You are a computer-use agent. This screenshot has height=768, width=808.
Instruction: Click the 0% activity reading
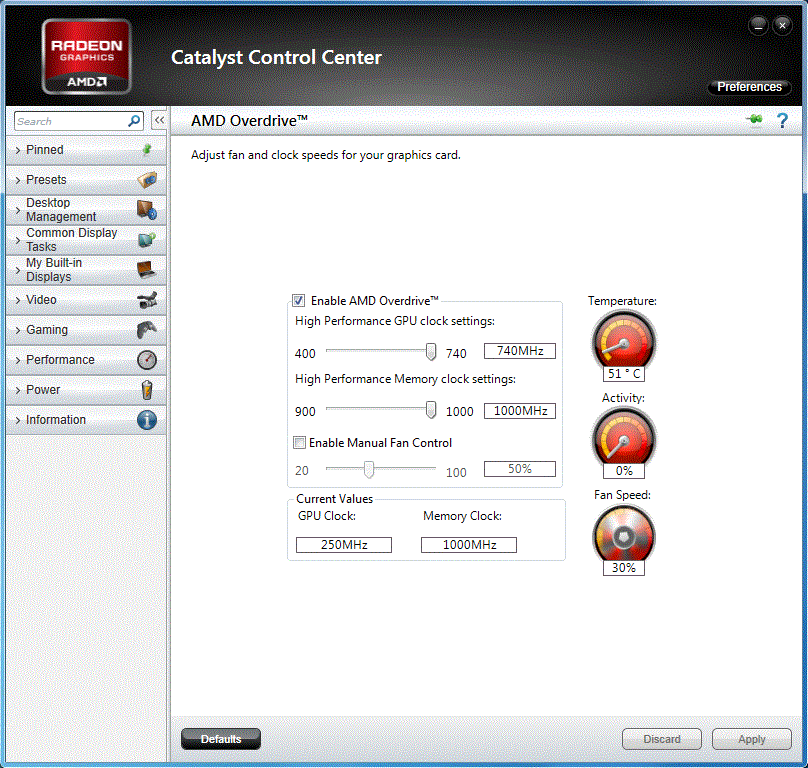(x=624, y=471)
